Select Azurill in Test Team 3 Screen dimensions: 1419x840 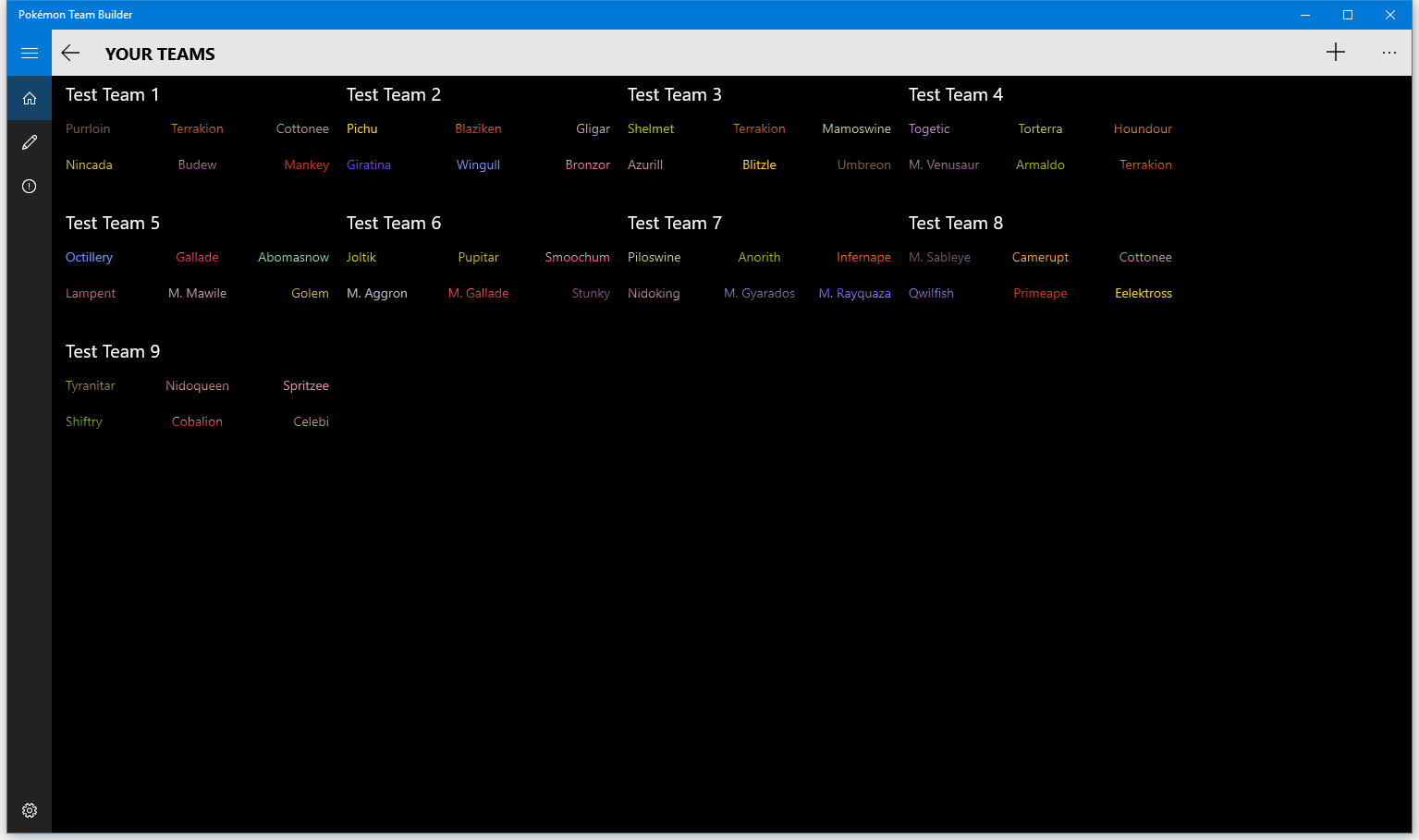pos(645,164)
